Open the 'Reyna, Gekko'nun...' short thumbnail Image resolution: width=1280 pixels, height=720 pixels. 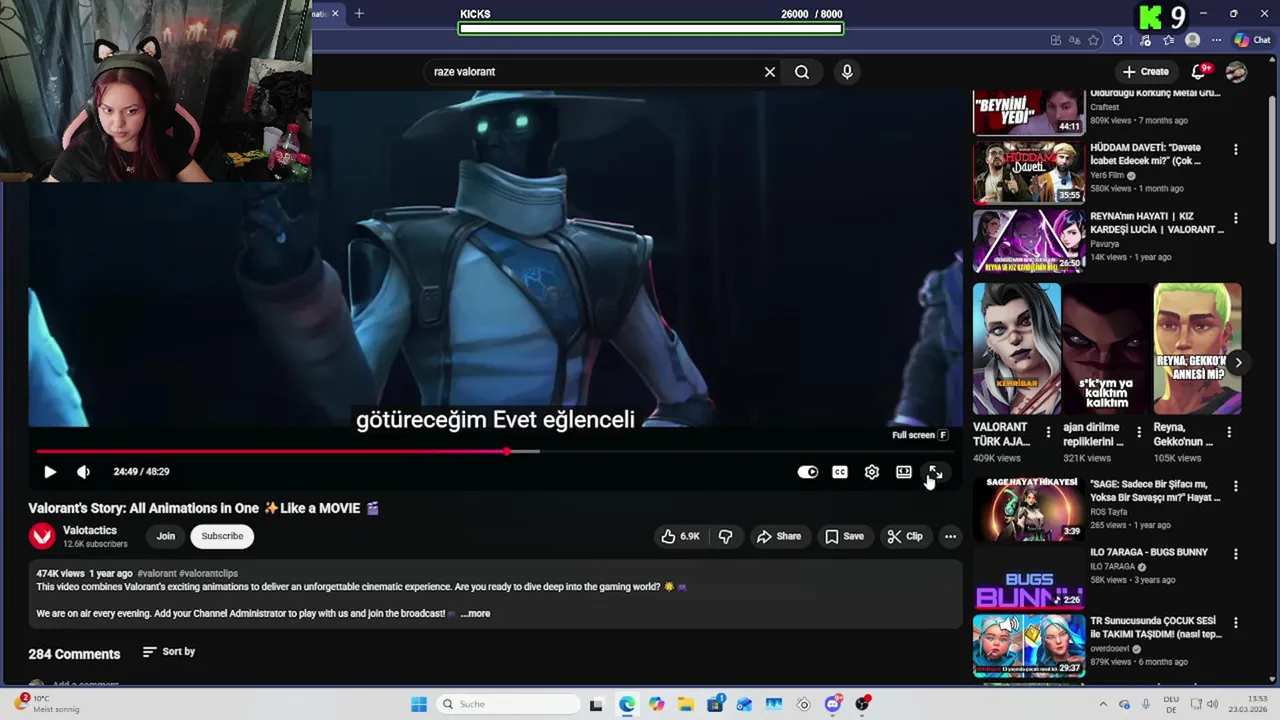[1197, 349]
